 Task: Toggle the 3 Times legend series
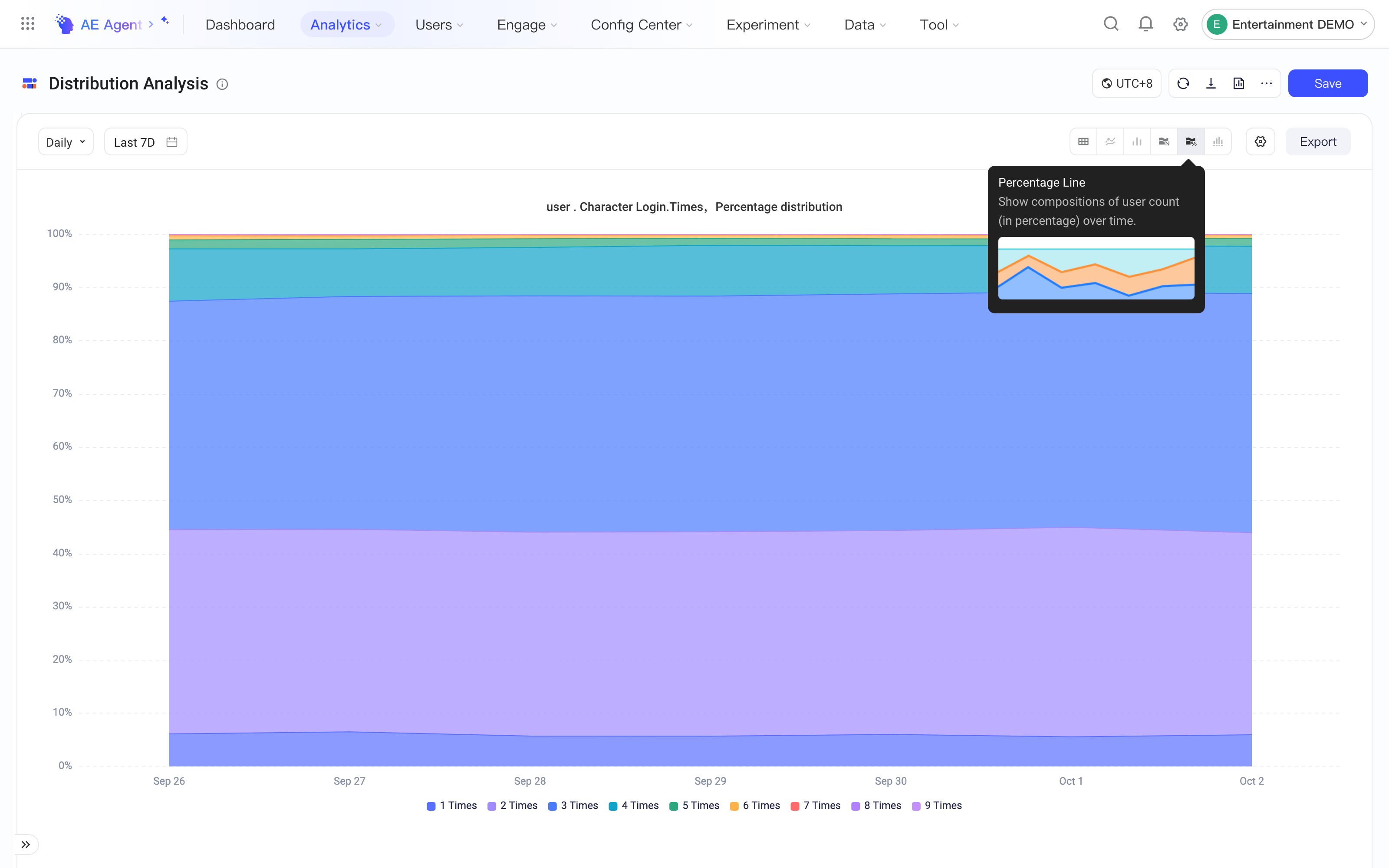(x=573, y=806)
